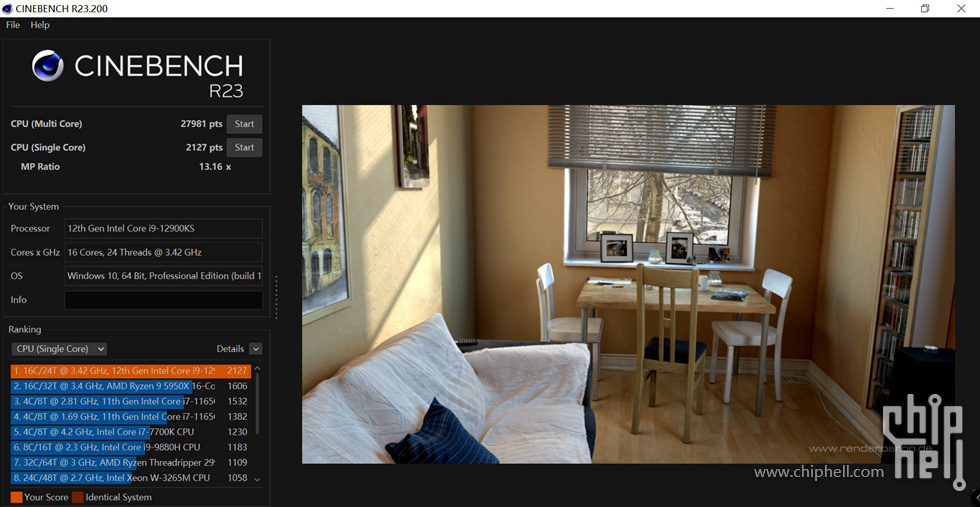
Task: Expand the Details dropdown arrow
Action: (256, 349)
